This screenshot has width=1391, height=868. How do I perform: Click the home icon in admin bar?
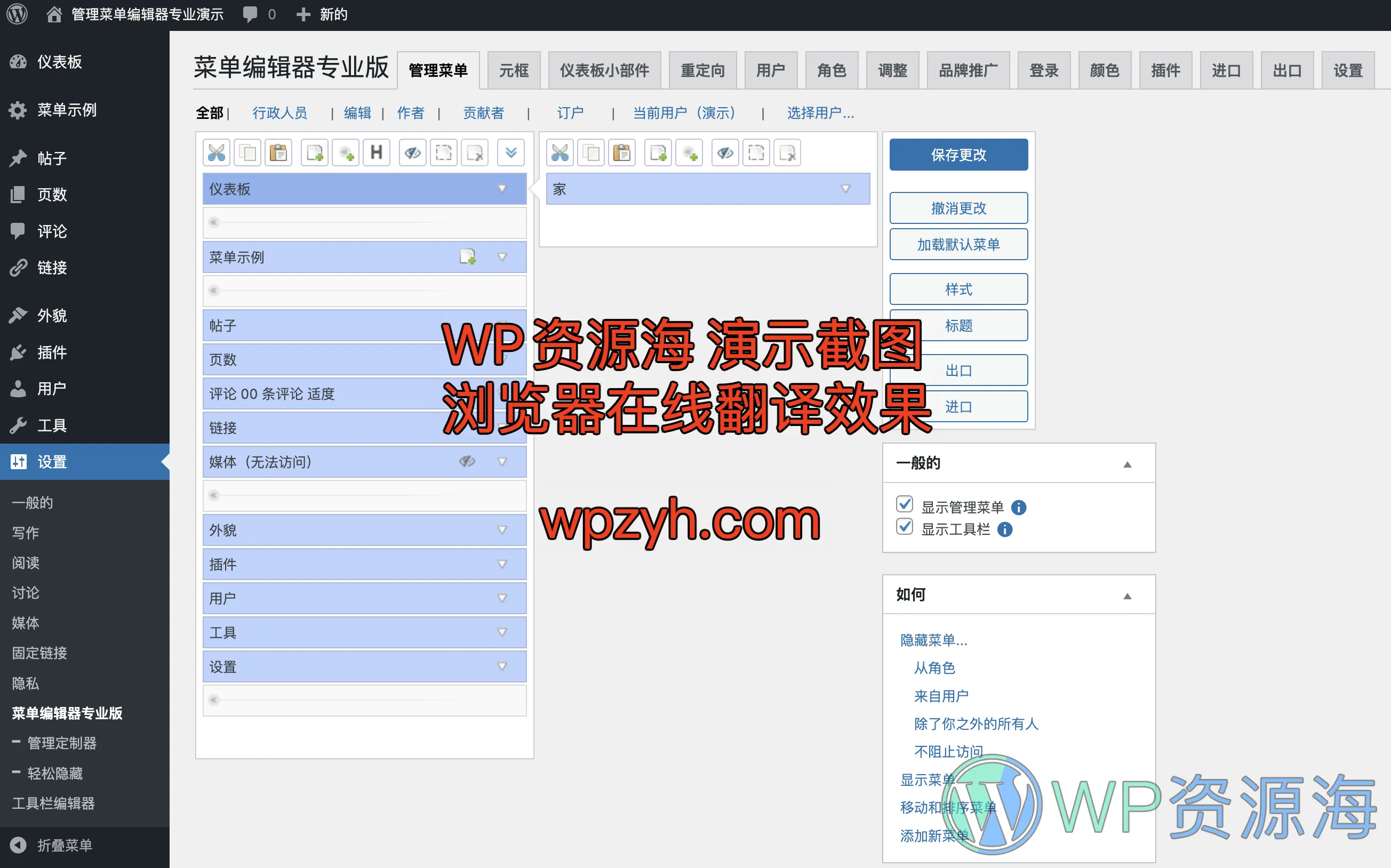[54, 14]
